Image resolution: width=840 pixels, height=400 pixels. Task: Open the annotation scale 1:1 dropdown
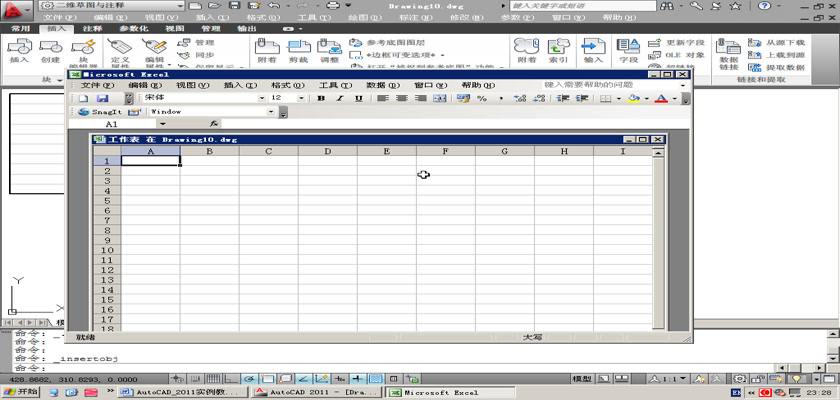[x=668, y=379]
